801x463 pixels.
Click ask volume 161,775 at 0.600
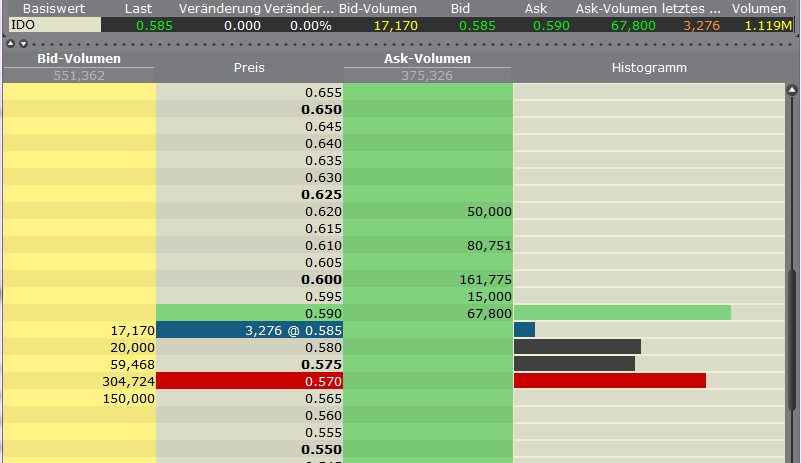pyautogui.click(x=485, y=280)
